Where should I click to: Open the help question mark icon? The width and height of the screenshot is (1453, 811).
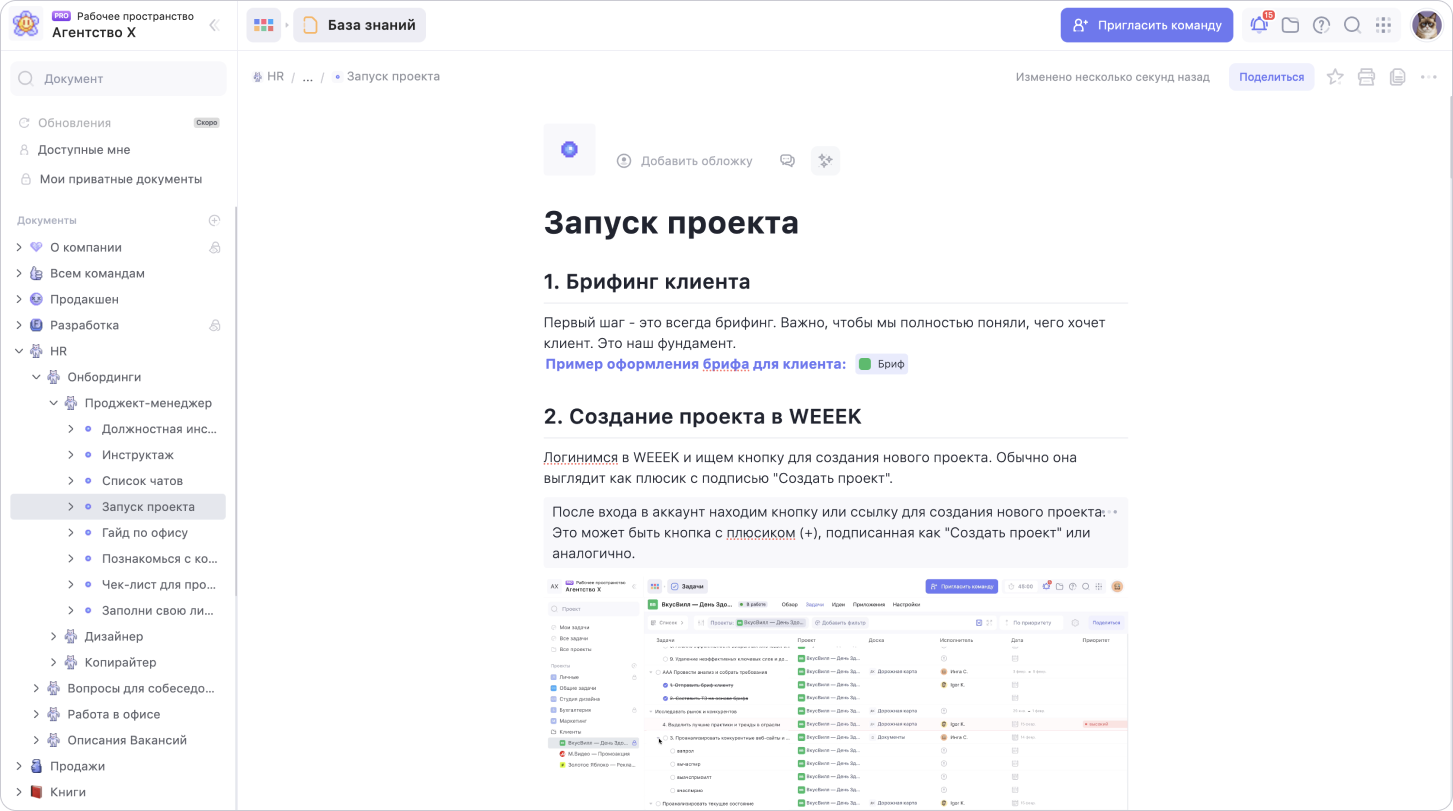click(1321, 25)
